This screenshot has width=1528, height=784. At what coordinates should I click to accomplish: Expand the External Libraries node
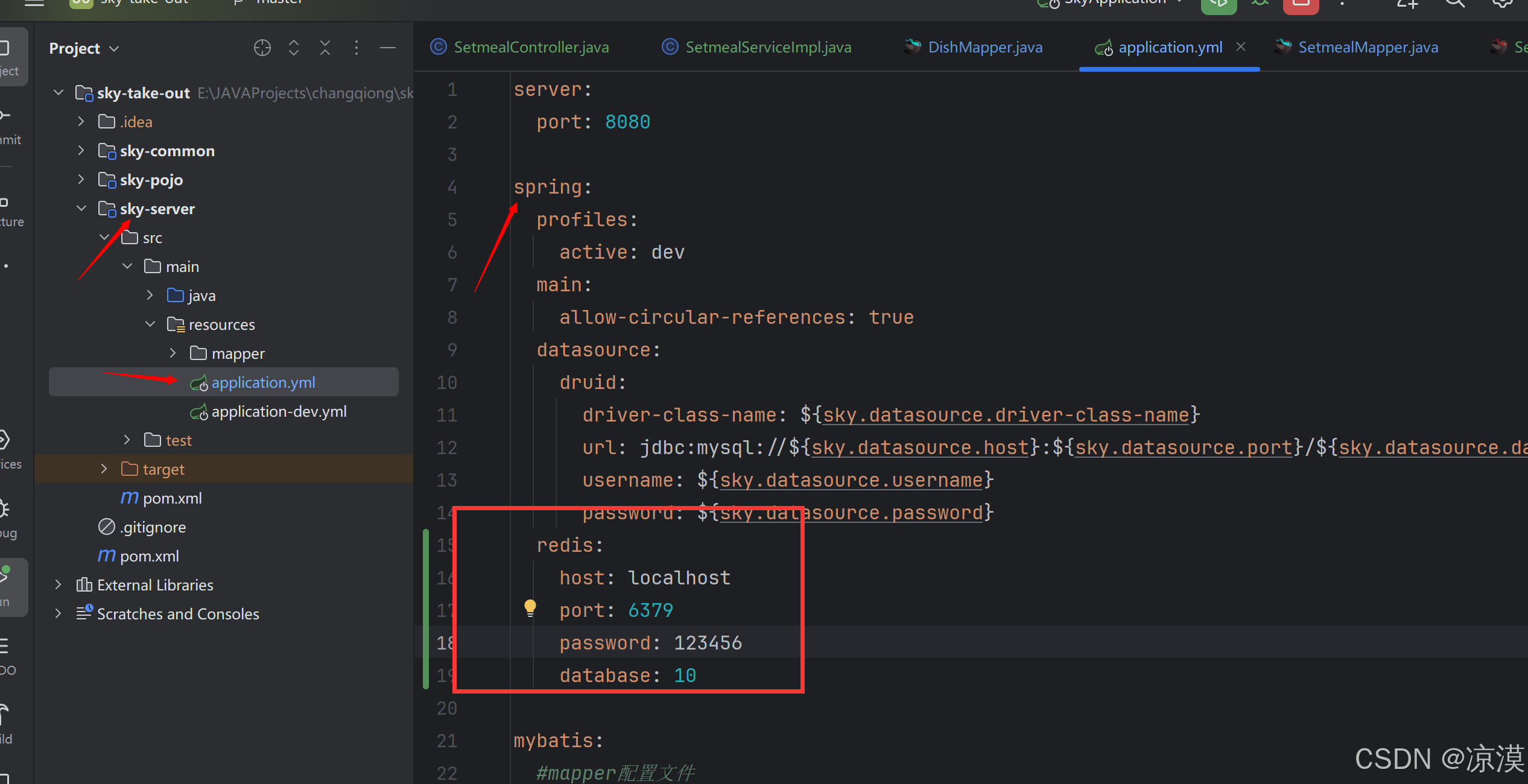click(58, 584)
